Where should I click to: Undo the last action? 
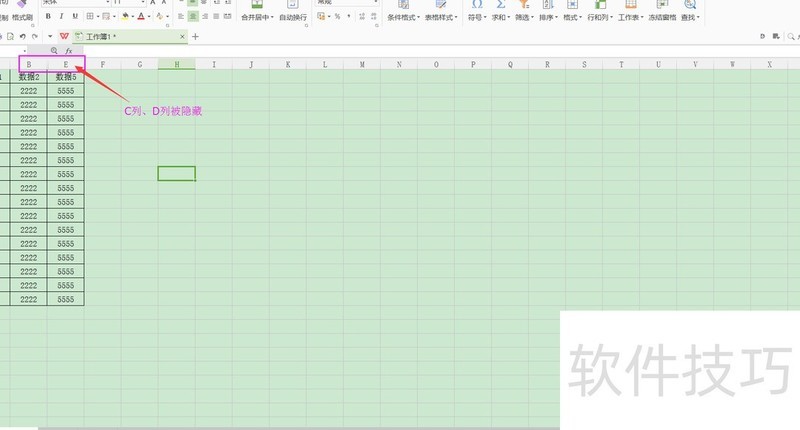(22, 36)
